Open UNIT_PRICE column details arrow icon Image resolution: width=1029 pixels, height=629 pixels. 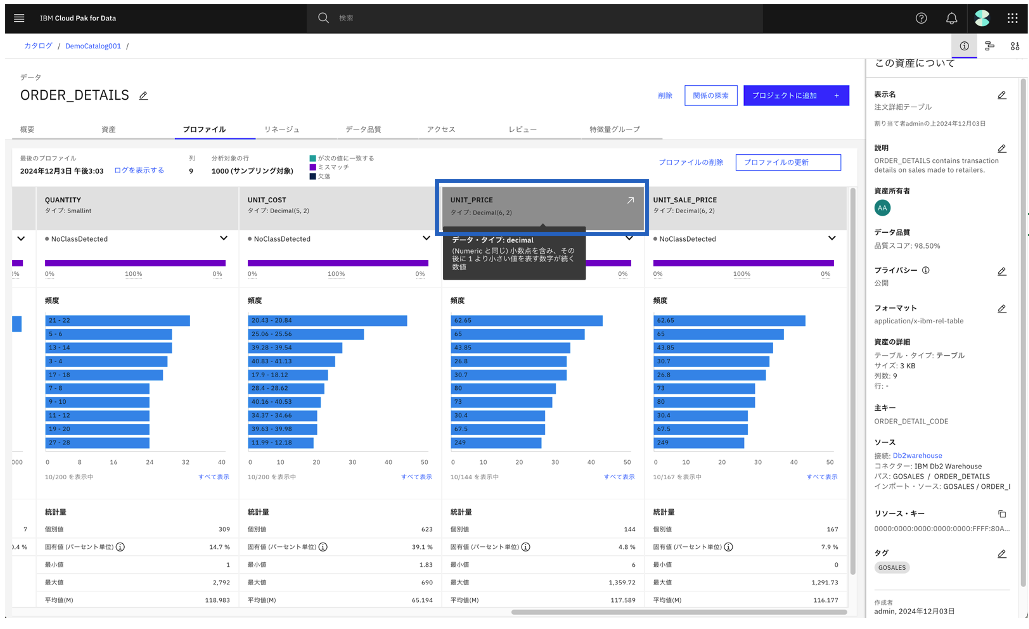[x=630, y=200]
